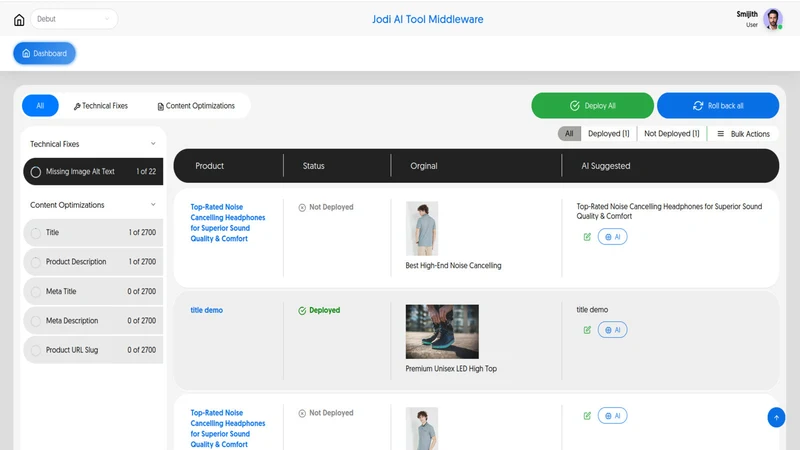The image size is (800, 450).
Task: Collapse the Technical Fixes section
Action: click(x=153, y=144)
